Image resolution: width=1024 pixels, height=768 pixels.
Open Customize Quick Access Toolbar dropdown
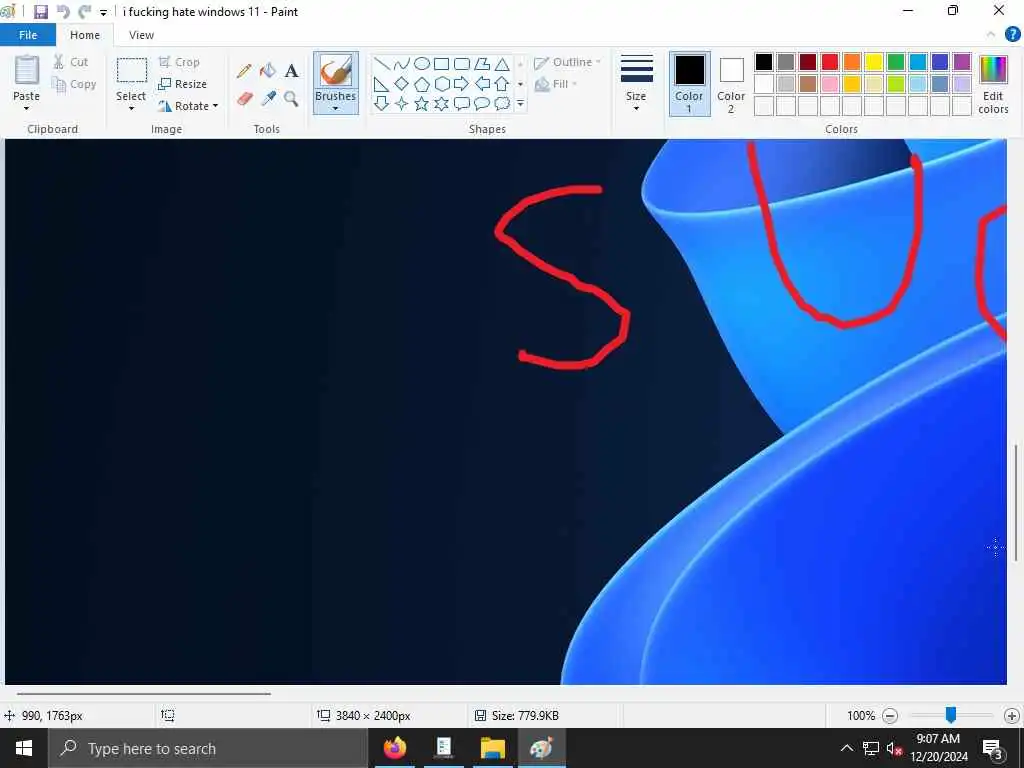tap(103, 12)
